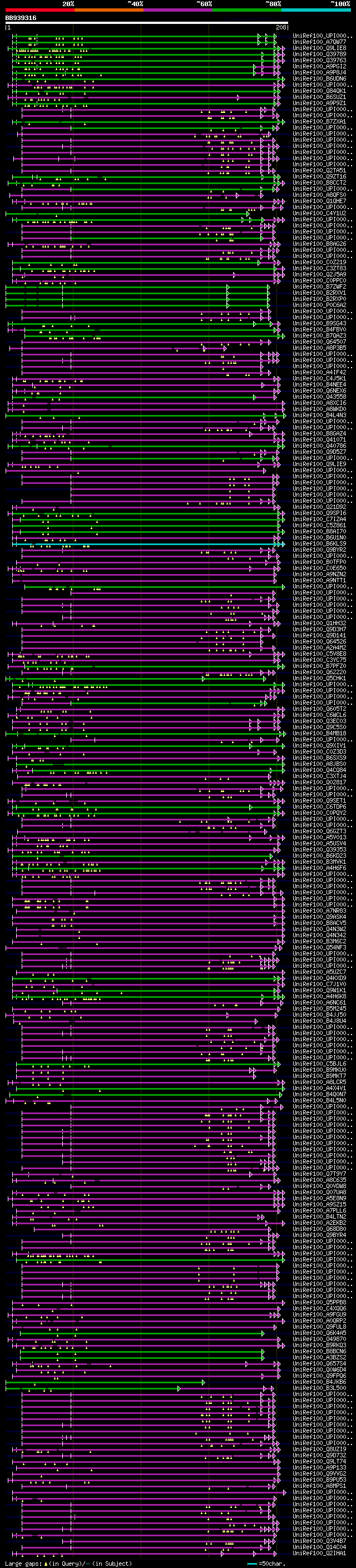Click the UniRef100_Q9ZT16 label
Screen dimensions: 356x1568
click(319, 176)
